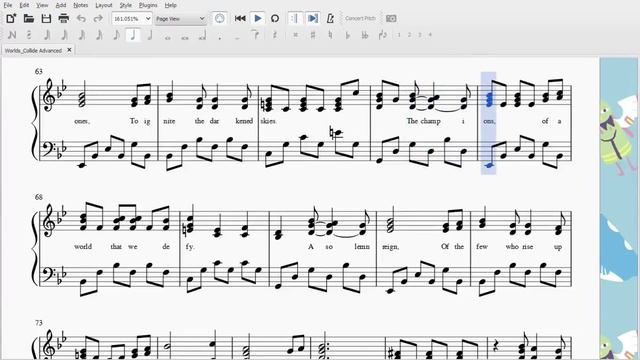Open the Add menu
640x360 pixels.
pyautogui.click(x=60, y=5)
